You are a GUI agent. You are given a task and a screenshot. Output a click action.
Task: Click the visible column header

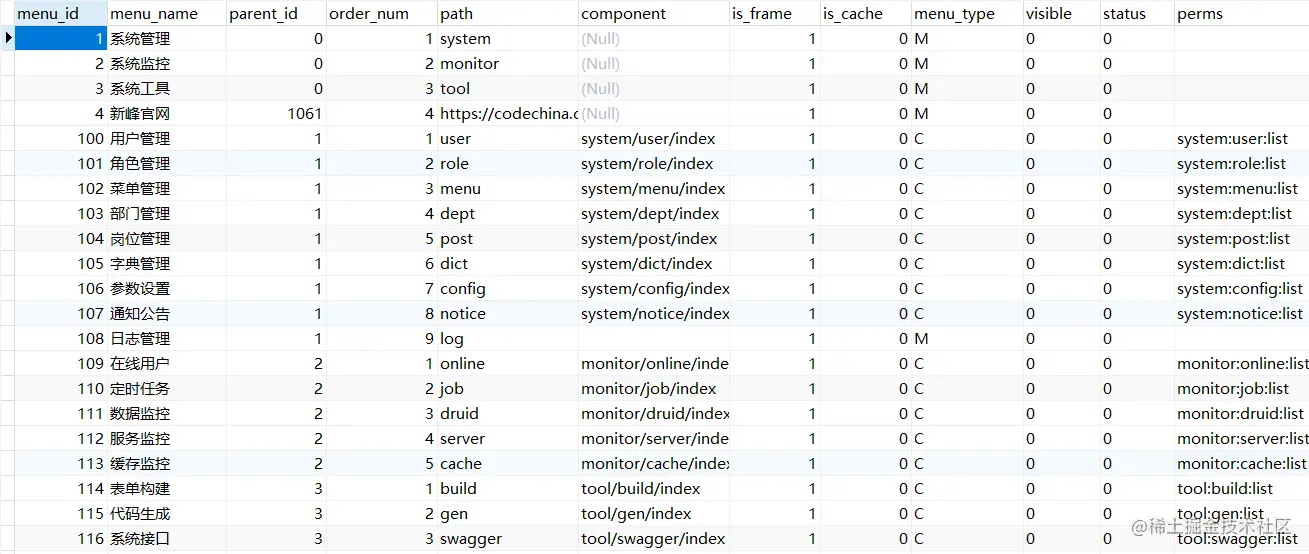click(x=1048, y=14)
